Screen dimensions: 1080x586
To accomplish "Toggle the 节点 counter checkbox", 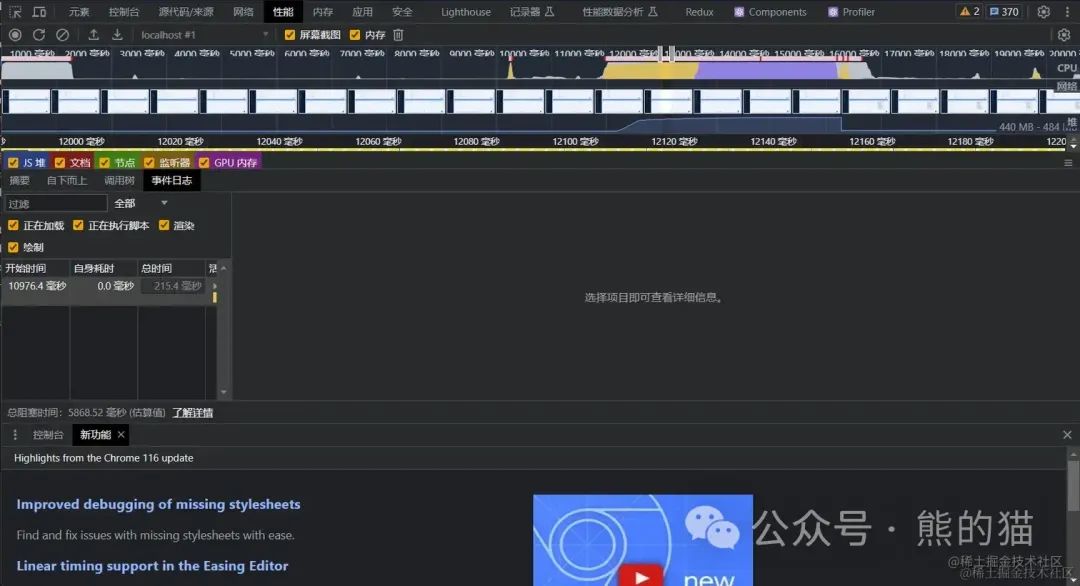I will [105, 163].
